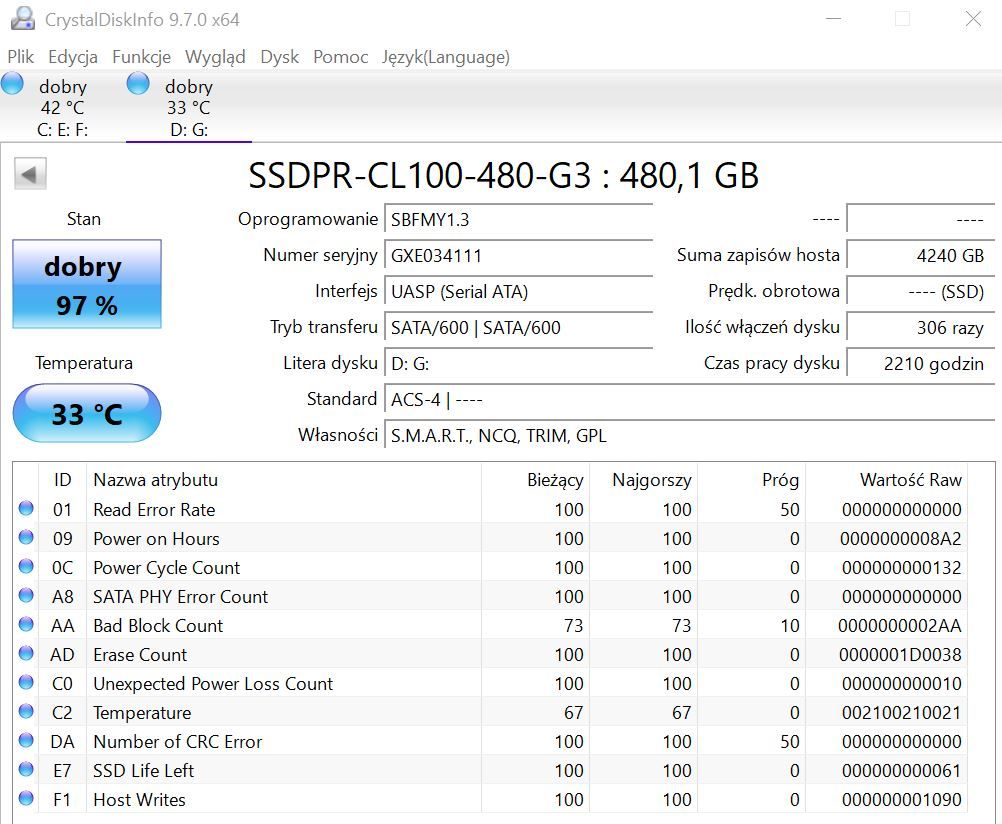This screenshot has height=824, width=1002.
Task: Click the Wartość Raw column header
Action: coord(886,479)
